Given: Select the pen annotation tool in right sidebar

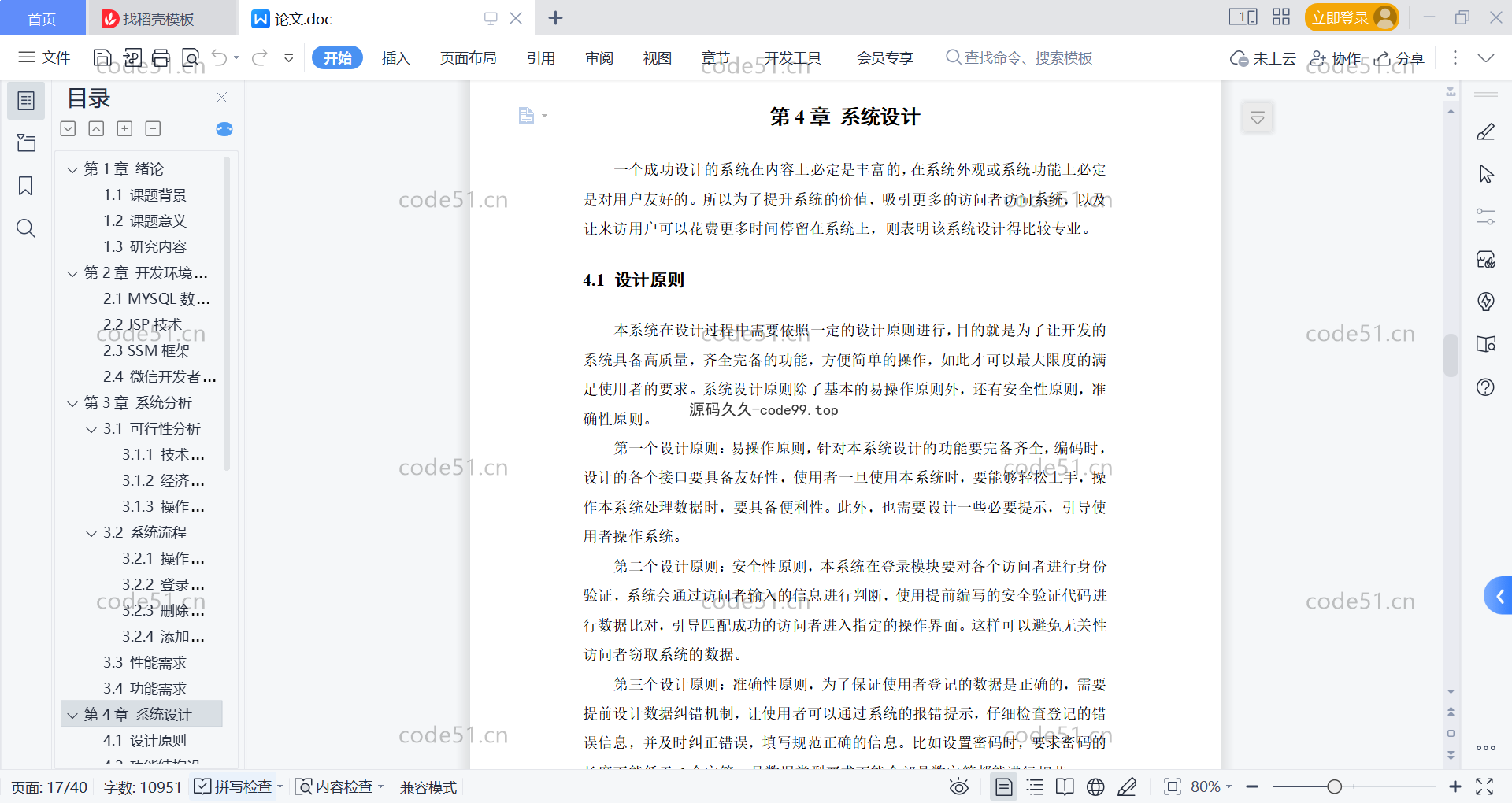Looking at the screenshot, I should click(x=1486, y=131).
